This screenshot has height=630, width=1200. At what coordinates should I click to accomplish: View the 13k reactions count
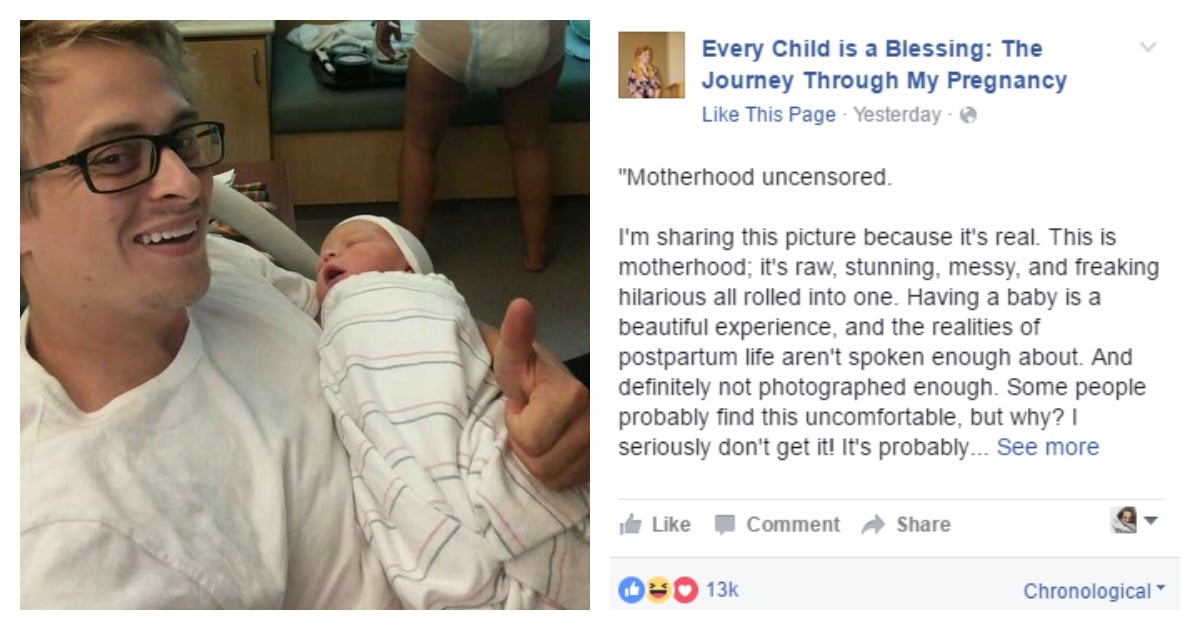tap(721, 590)
